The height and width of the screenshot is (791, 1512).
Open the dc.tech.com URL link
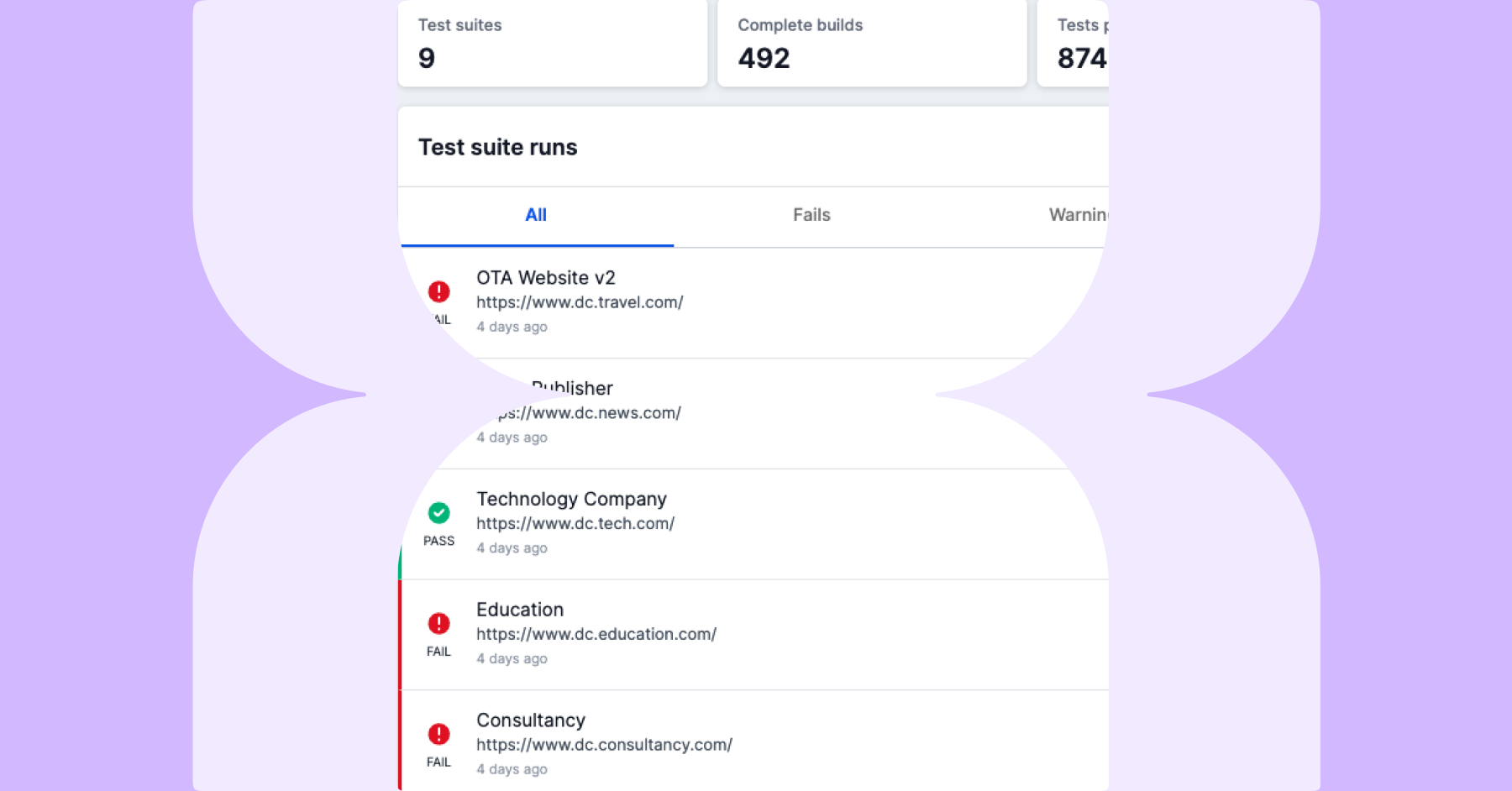(x=575, y=524)
